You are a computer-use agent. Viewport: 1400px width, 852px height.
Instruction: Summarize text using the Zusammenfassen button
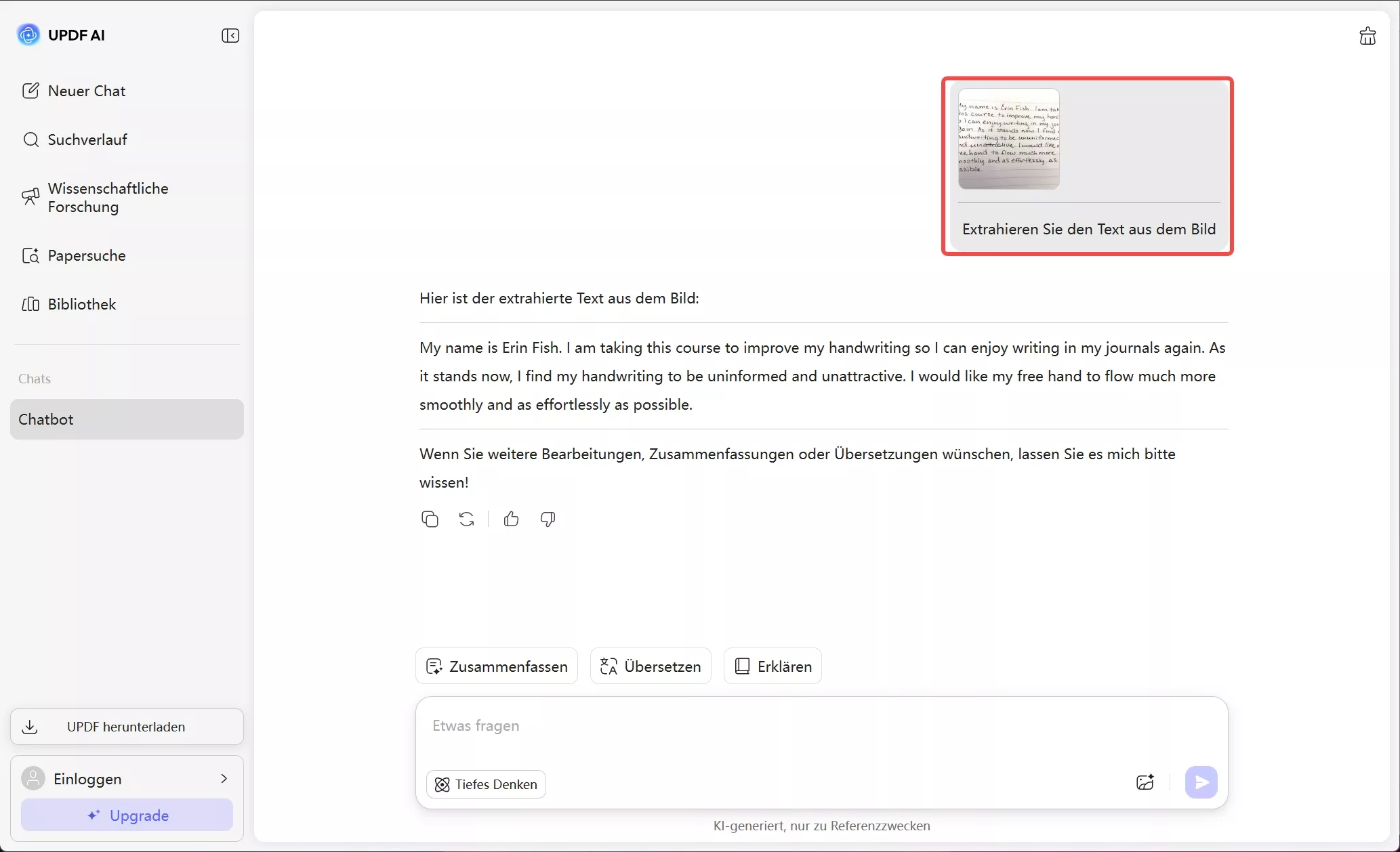click(496, 666)
